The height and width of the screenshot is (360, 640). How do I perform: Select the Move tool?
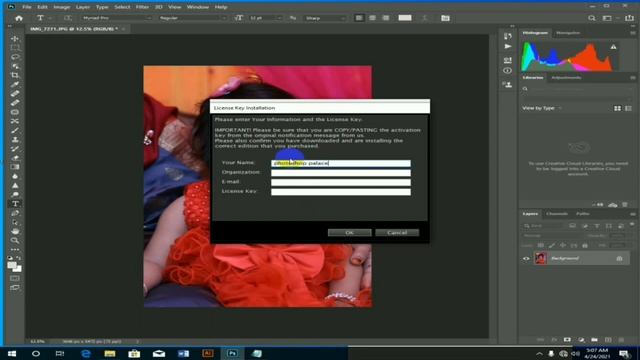pyautogui.click(x=15, y=38)
